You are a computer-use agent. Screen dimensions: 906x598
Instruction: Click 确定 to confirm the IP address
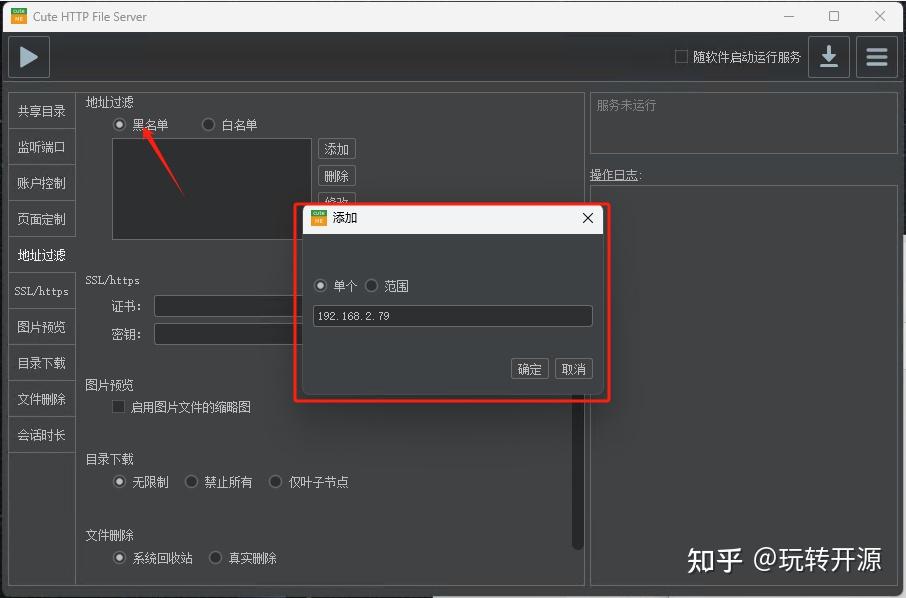(x=529, y=368)
